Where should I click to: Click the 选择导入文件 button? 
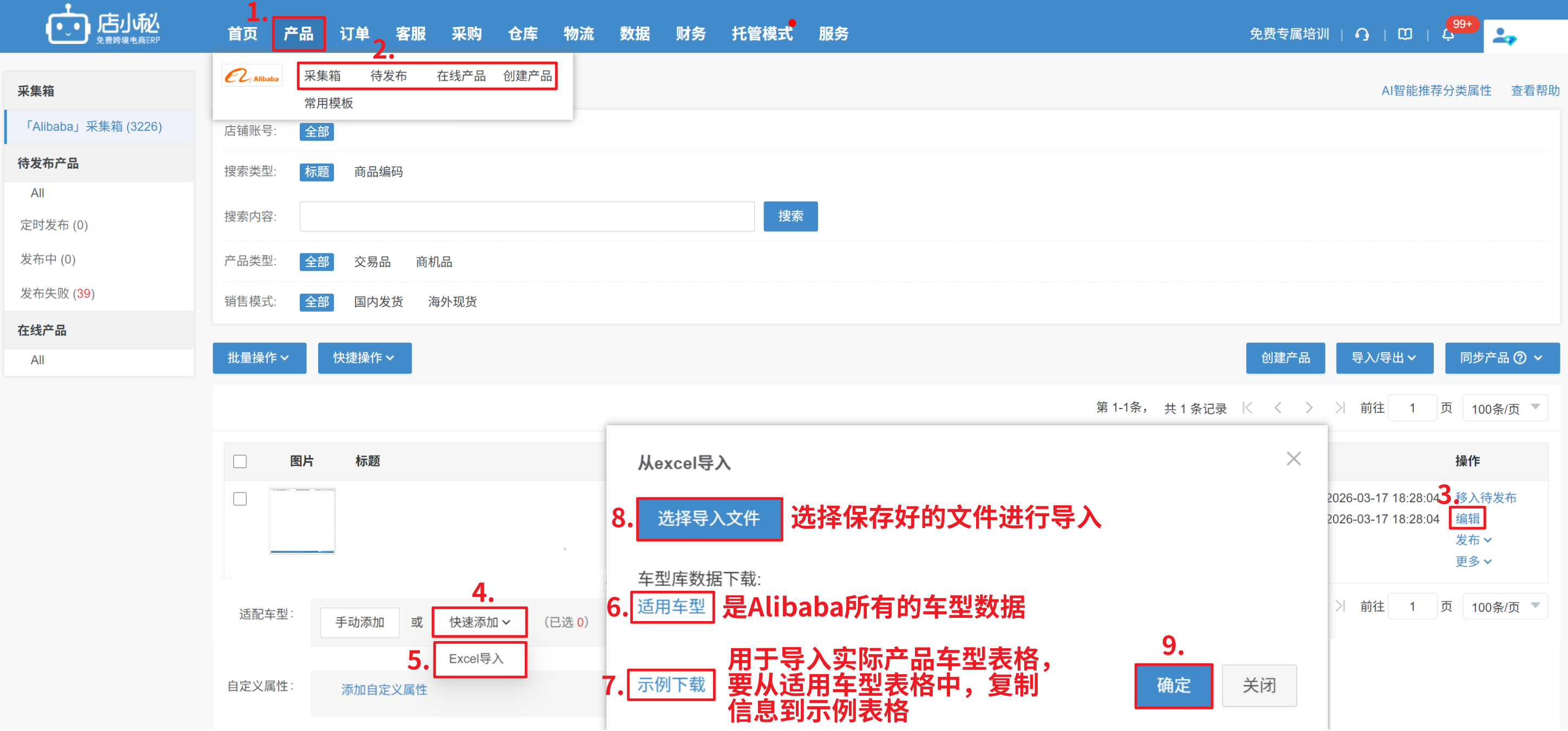709,518
